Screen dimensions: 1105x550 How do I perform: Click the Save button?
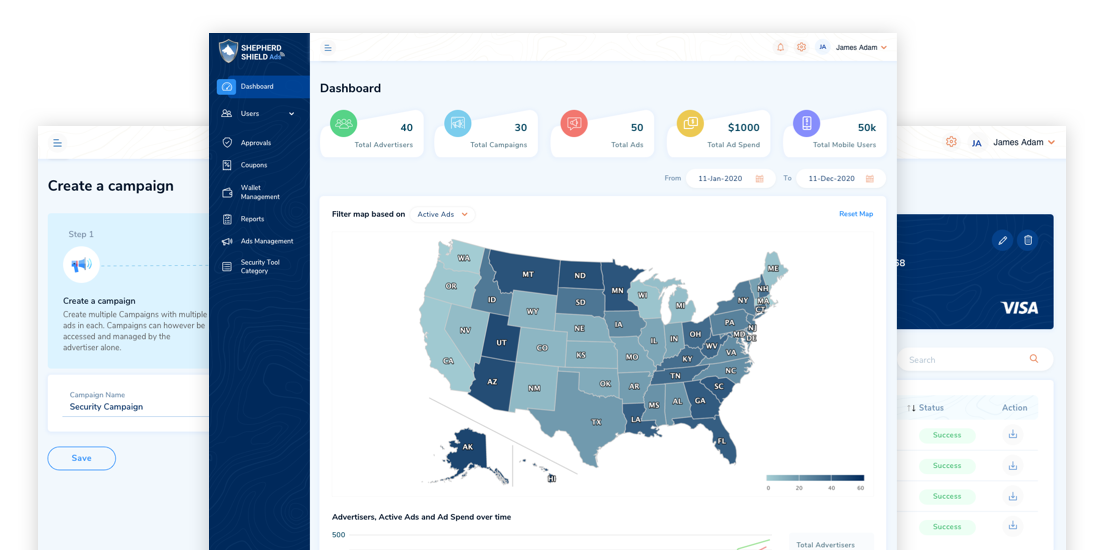click(x=82, y=458)
